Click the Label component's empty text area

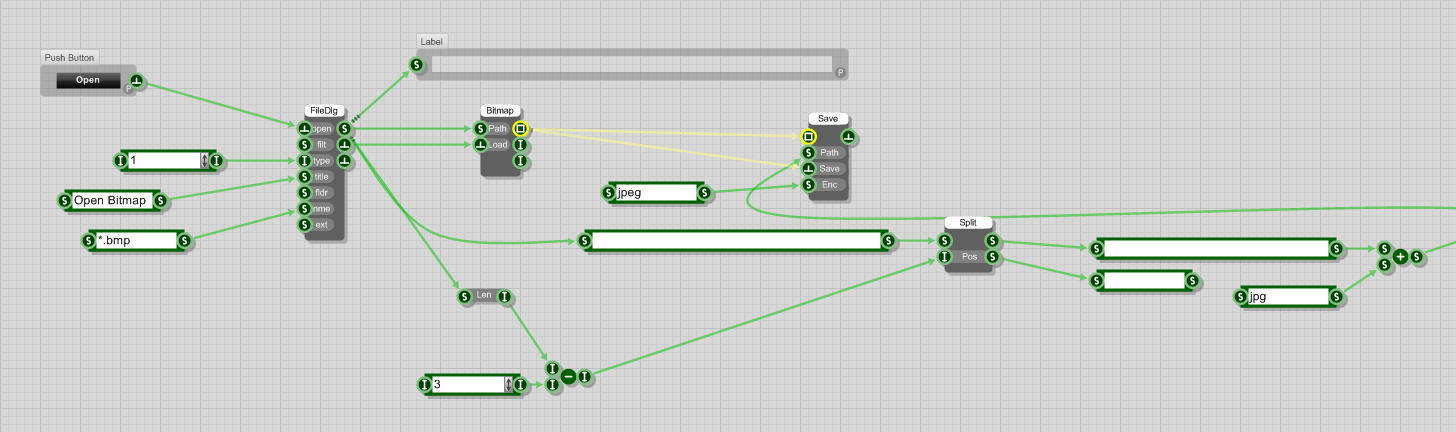pos(630,66)
